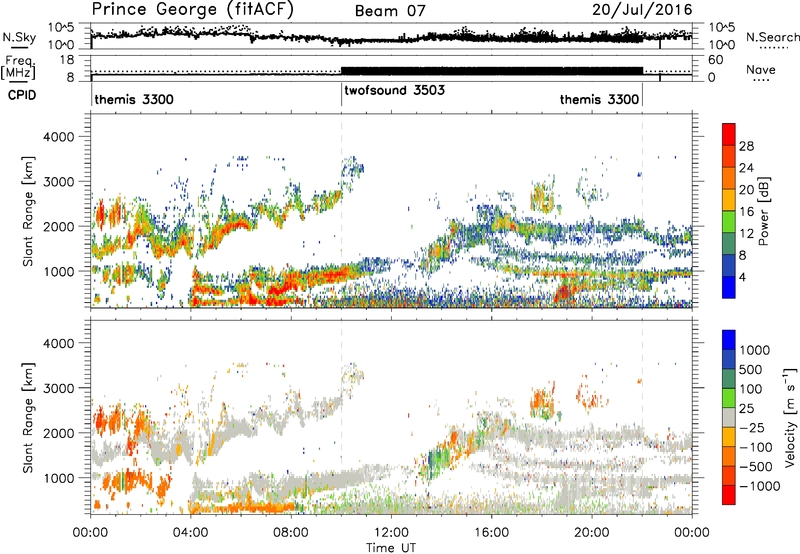Click the velocity colorbar tick '-1000'

[x=760, y=486]
